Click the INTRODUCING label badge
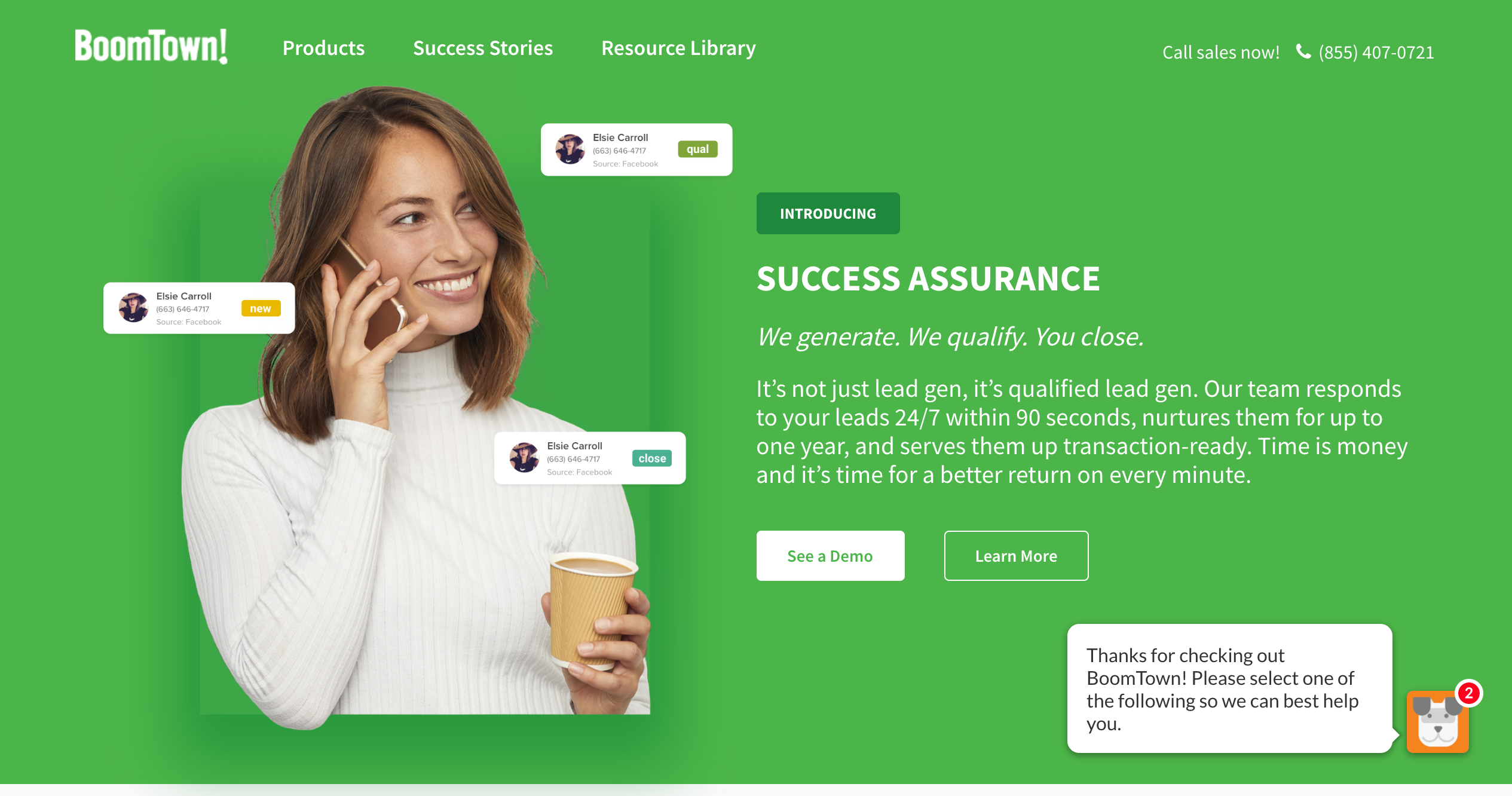Viewport: 1512px width, 796px height. coord(828,213)
